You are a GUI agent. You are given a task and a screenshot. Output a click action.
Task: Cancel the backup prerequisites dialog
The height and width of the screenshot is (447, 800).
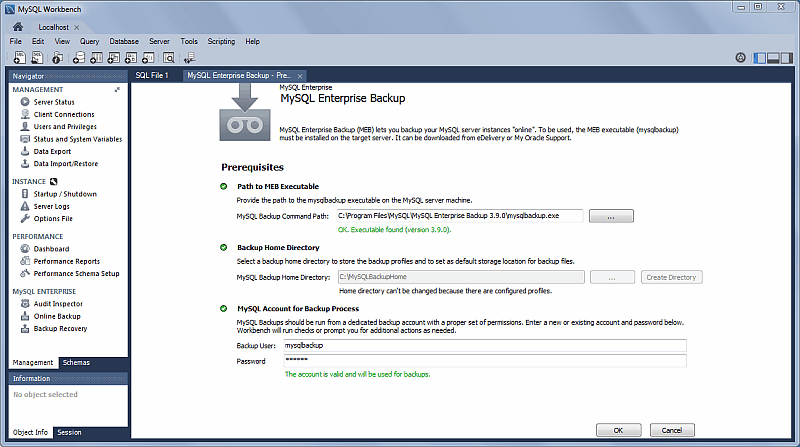point(672,430)
